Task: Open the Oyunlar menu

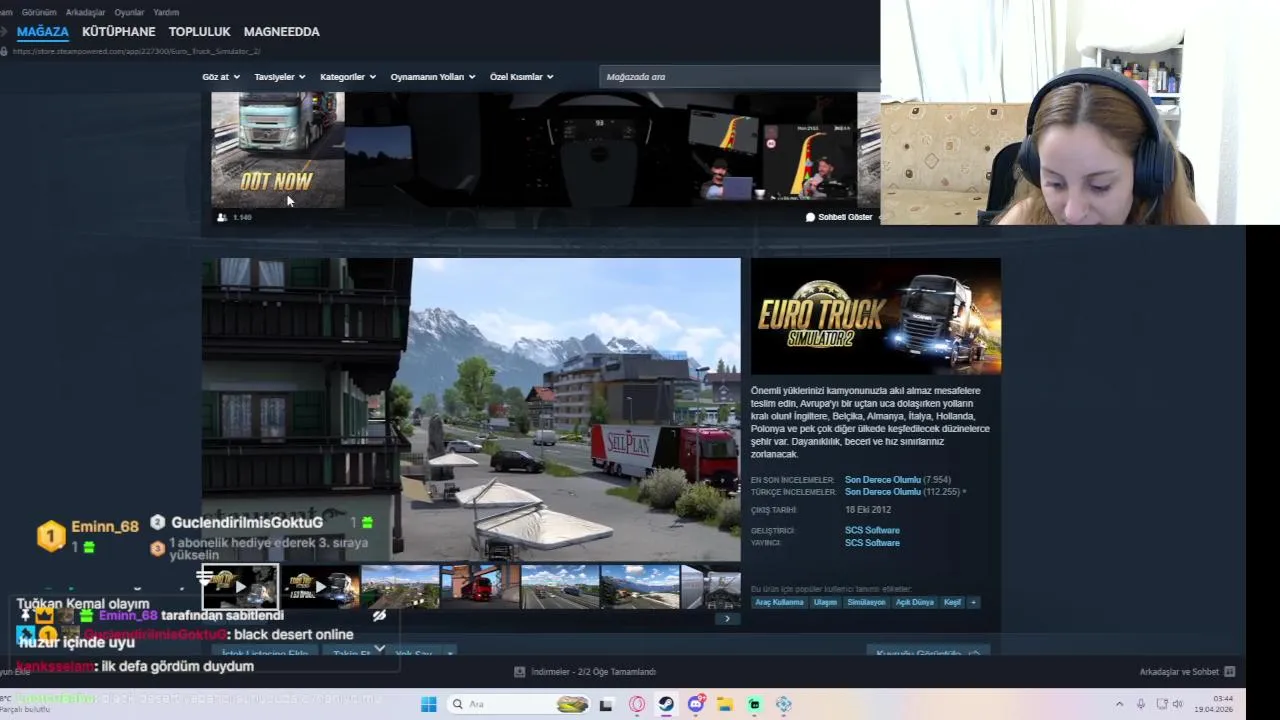Action: click(x=129, y=12)
